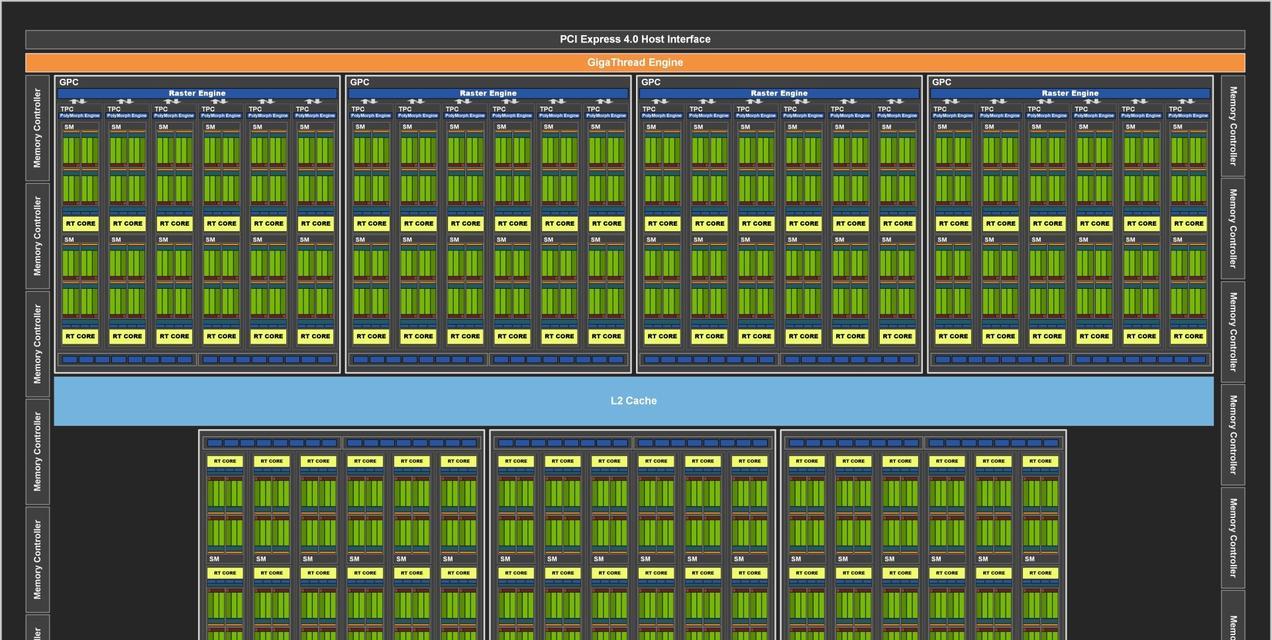Click the first upper RT CORE in the leftmost GPC
The image size is (1272, 640).
80,223
